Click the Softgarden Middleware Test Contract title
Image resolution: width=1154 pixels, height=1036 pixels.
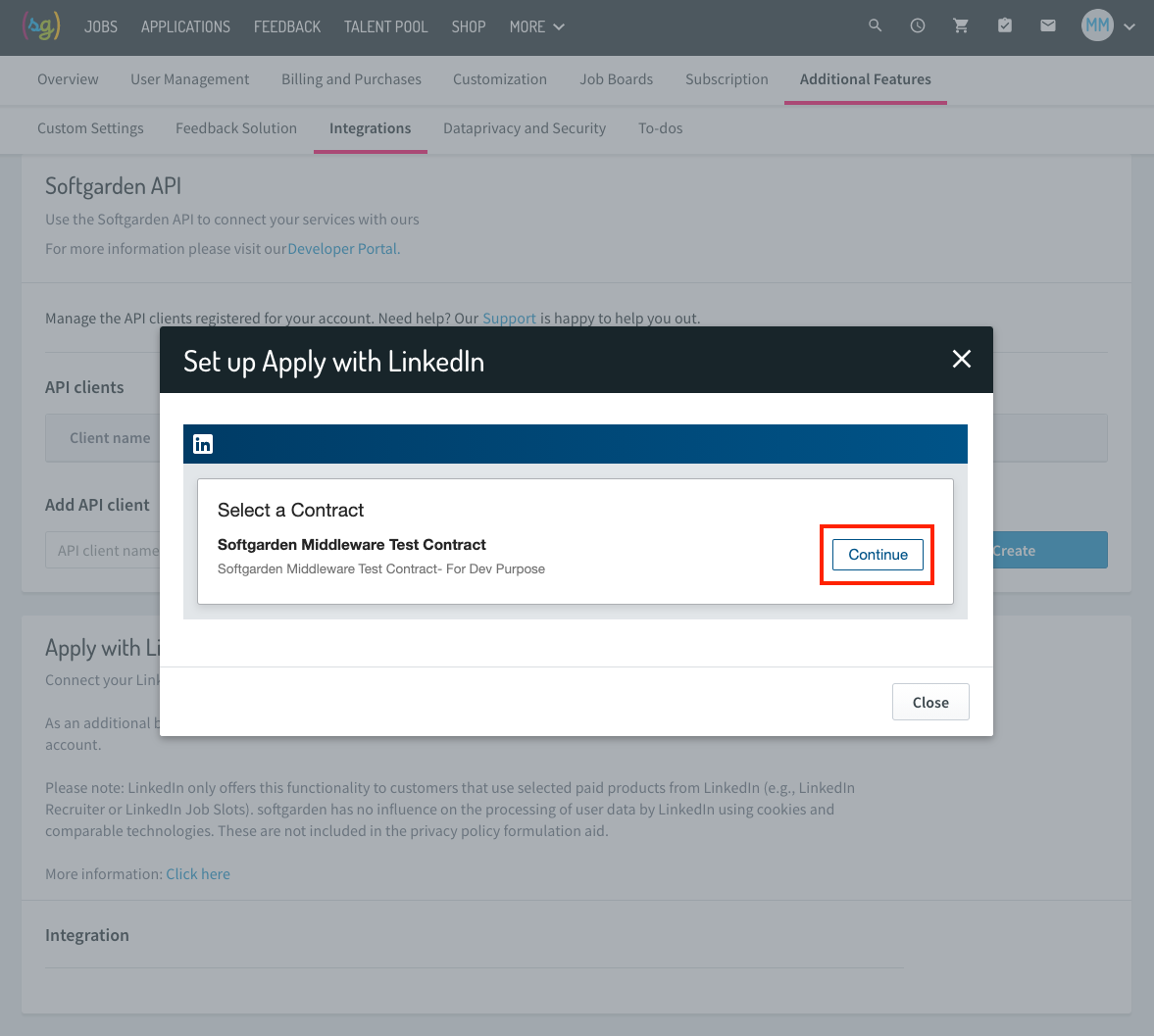pos(352,545)
